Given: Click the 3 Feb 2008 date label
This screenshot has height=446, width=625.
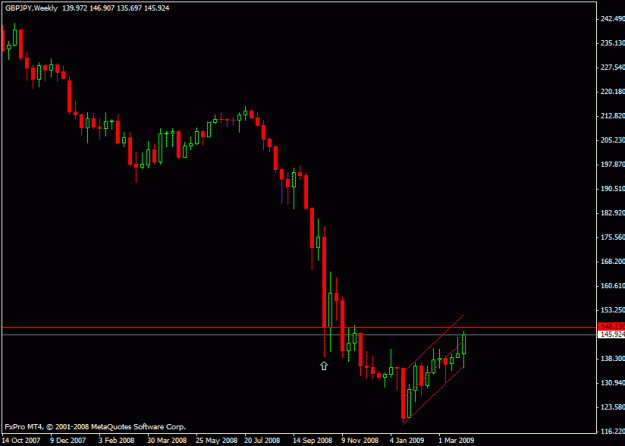Looking at the screenshot, I should click(x=116, y=440).
